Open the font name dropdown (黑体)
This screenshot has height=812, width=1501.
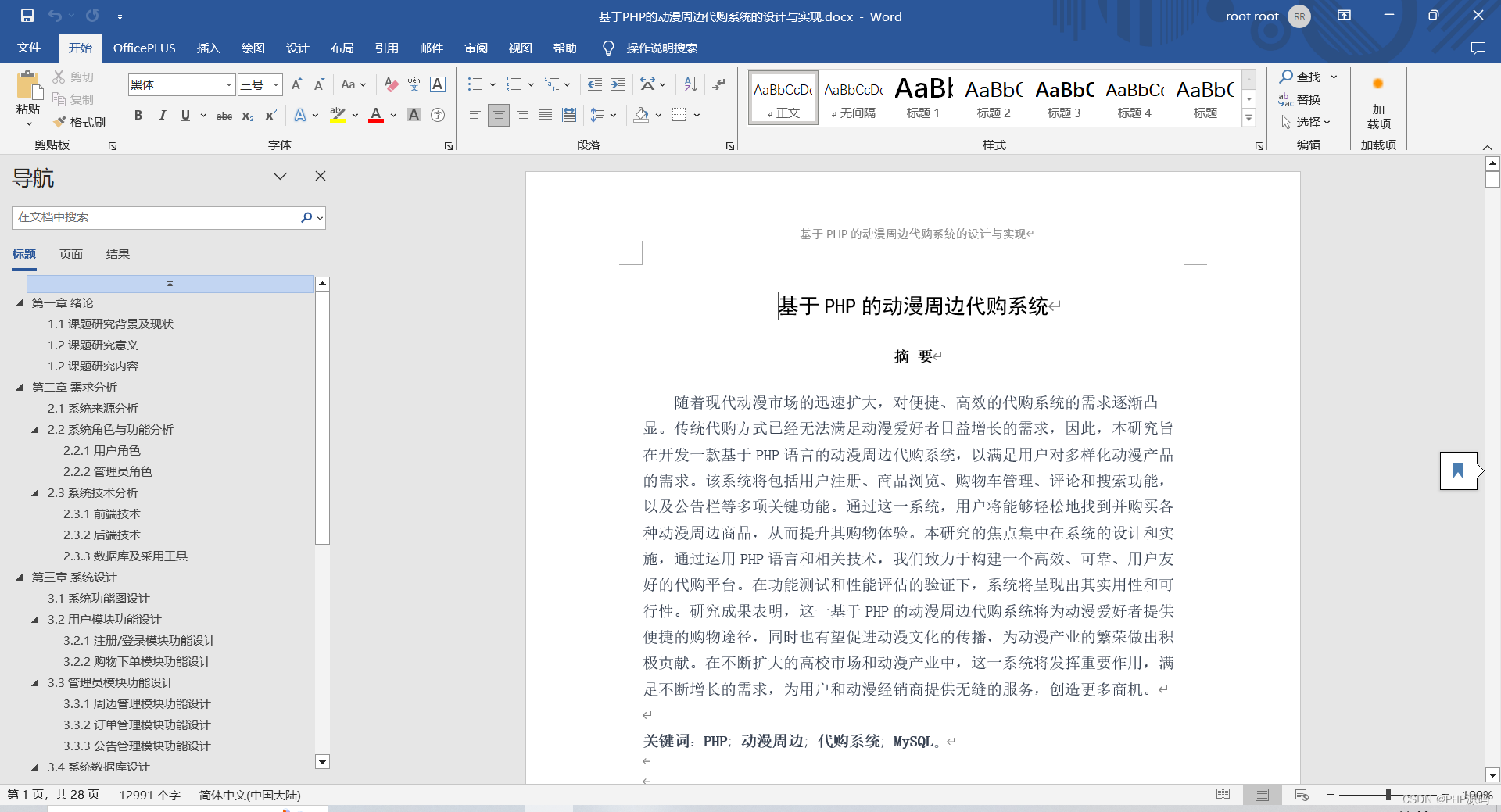pos(229,84)
